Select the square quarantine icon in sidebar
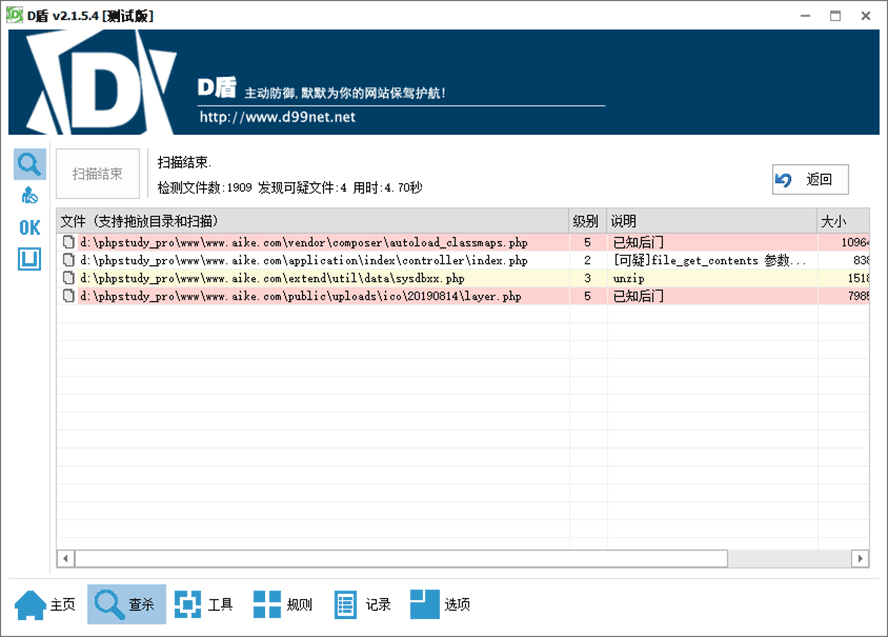Viewport: 888px width, 637px height. coord(30,260)
